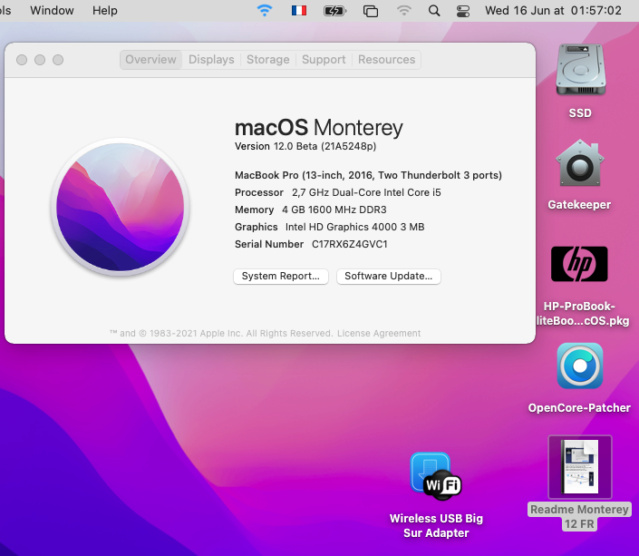Click the System Report button

pos(281,276)
